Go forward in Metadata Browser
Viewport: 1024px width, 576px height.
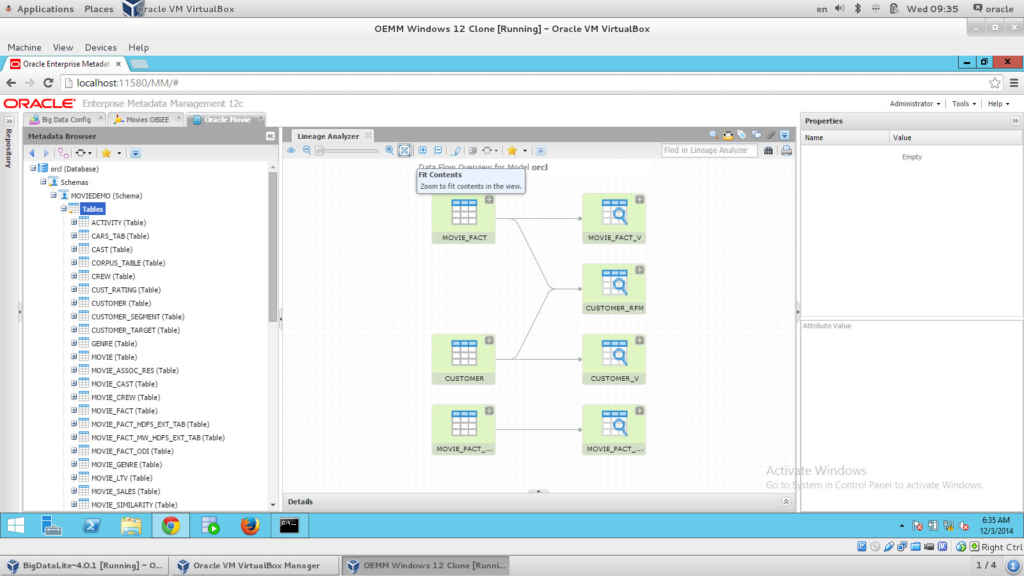(46, 153)
